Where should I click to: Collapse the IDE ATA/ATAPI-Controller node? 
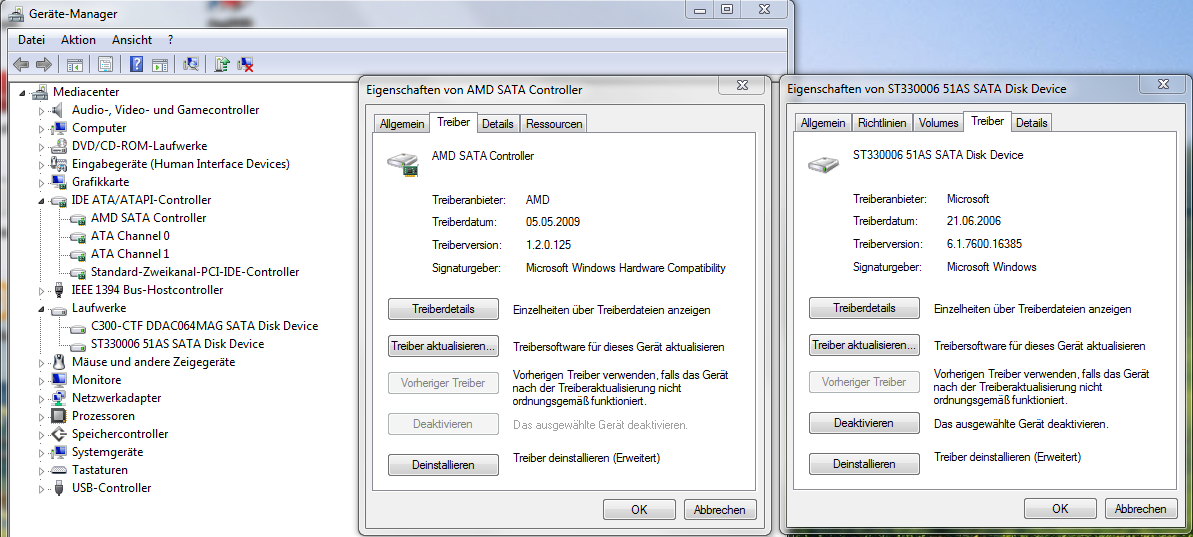(x=43, y=201)
